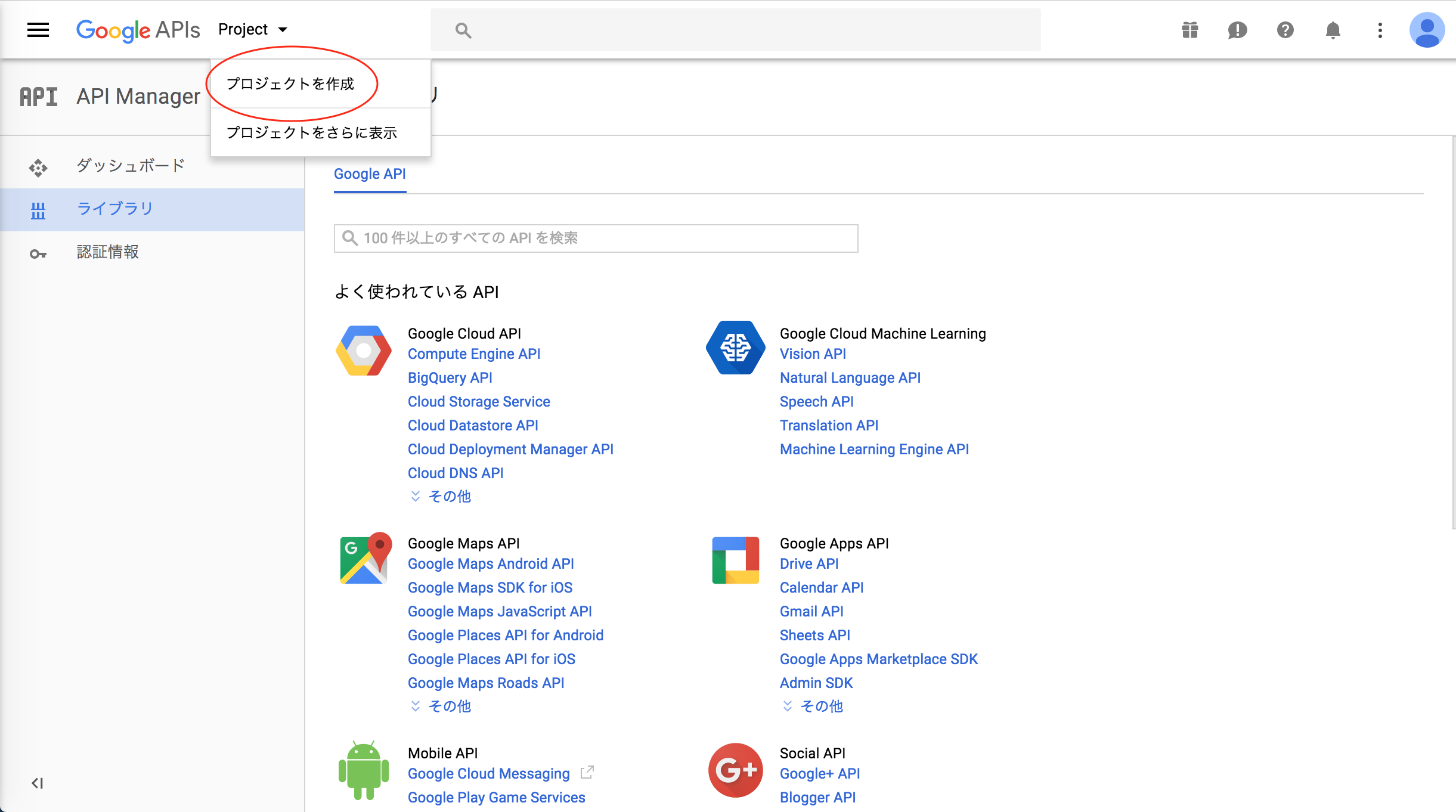Screen dimensions: 1456x812
Task: Open the three-dot overflow menu
Action: coord(1380,30)
